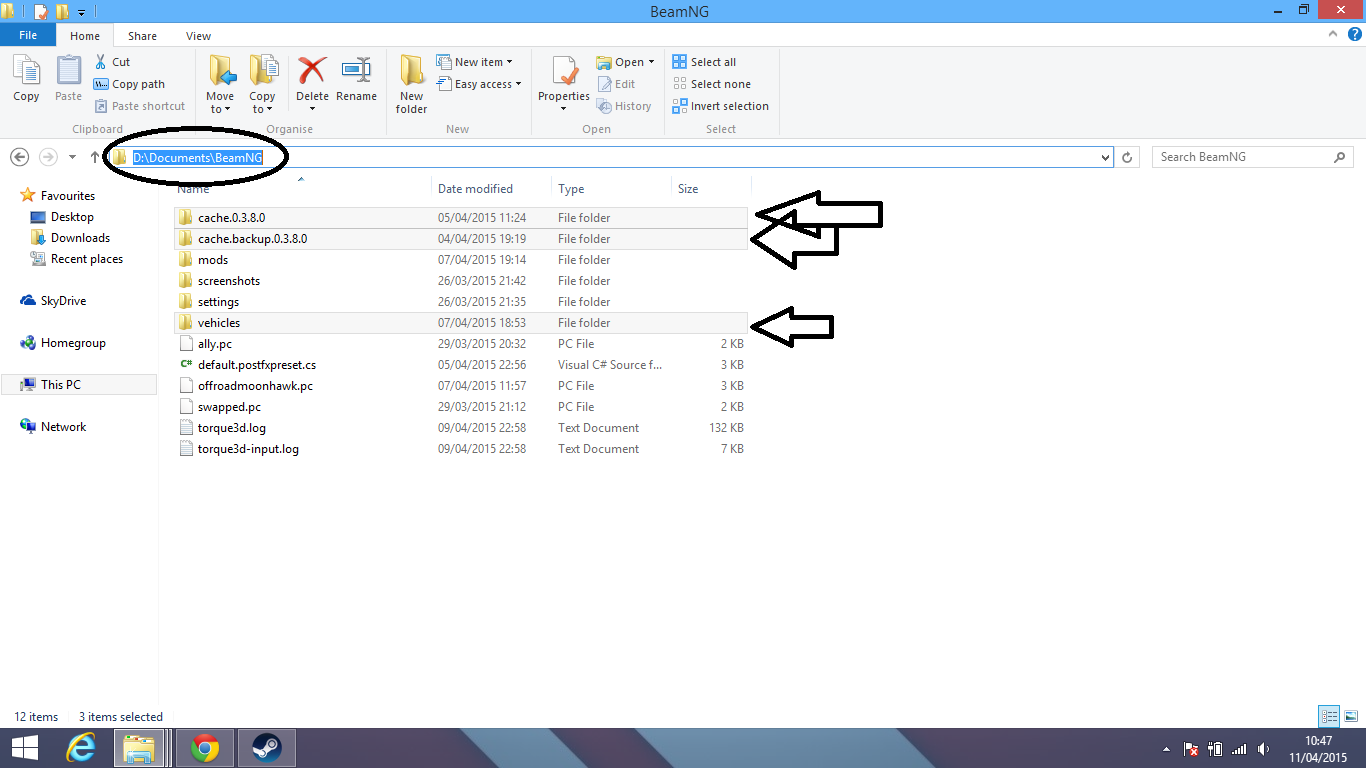1366x768 pixels.
Task: Go up one folder level
Action: point(95,157)
